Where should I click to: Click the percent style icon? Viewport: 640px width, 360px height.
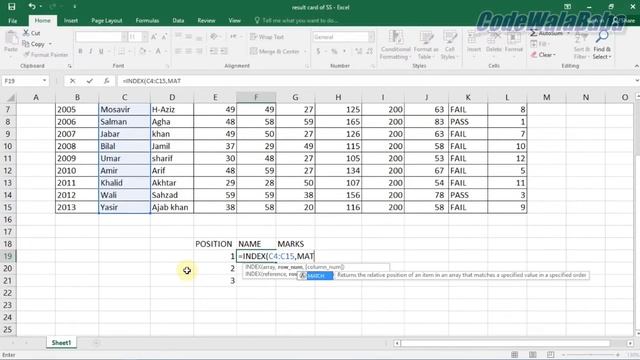[334, 51]
